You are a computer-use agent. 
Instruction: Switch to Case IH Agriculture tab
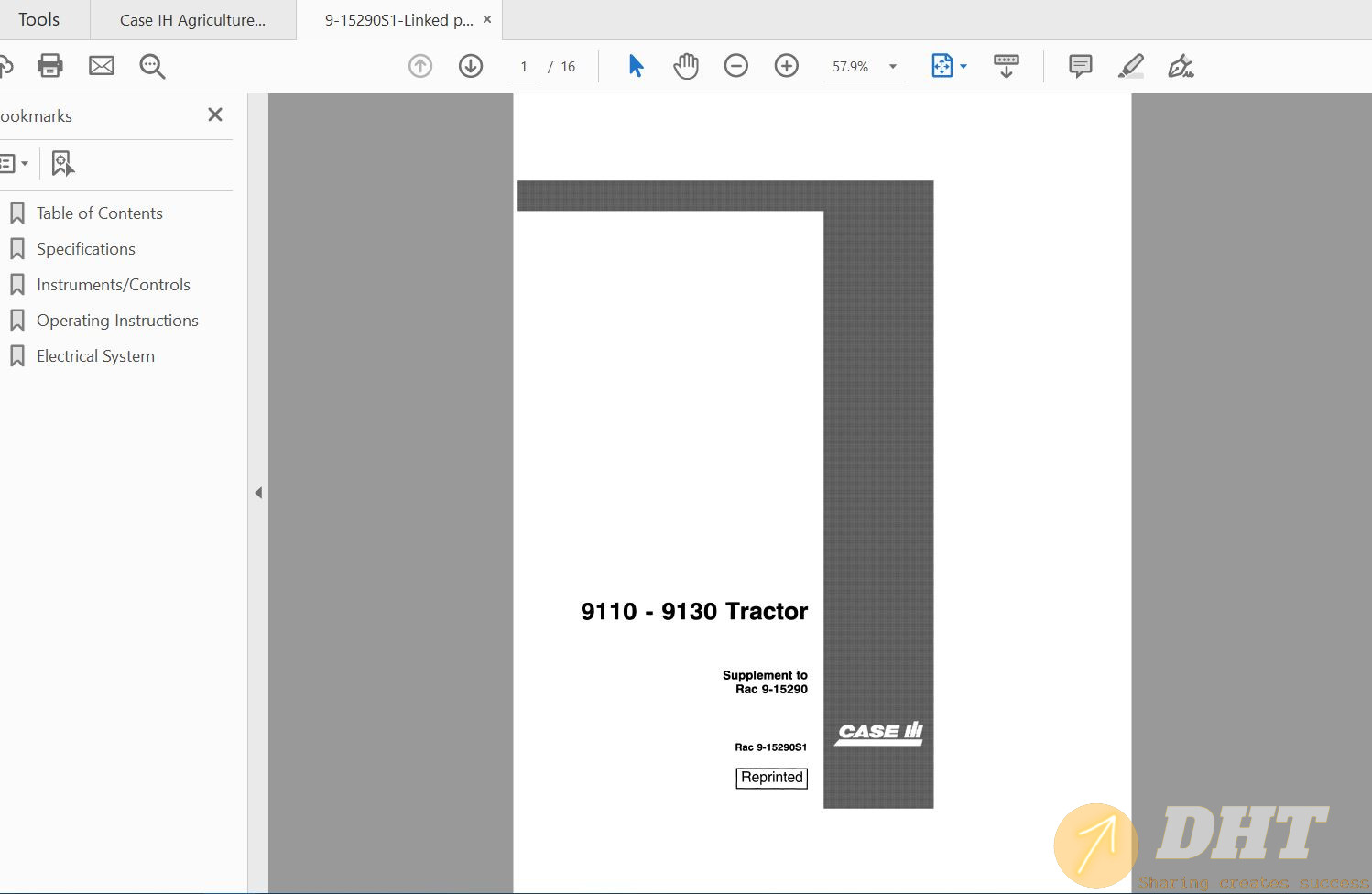pyautogui.click(x=193, y=20)
